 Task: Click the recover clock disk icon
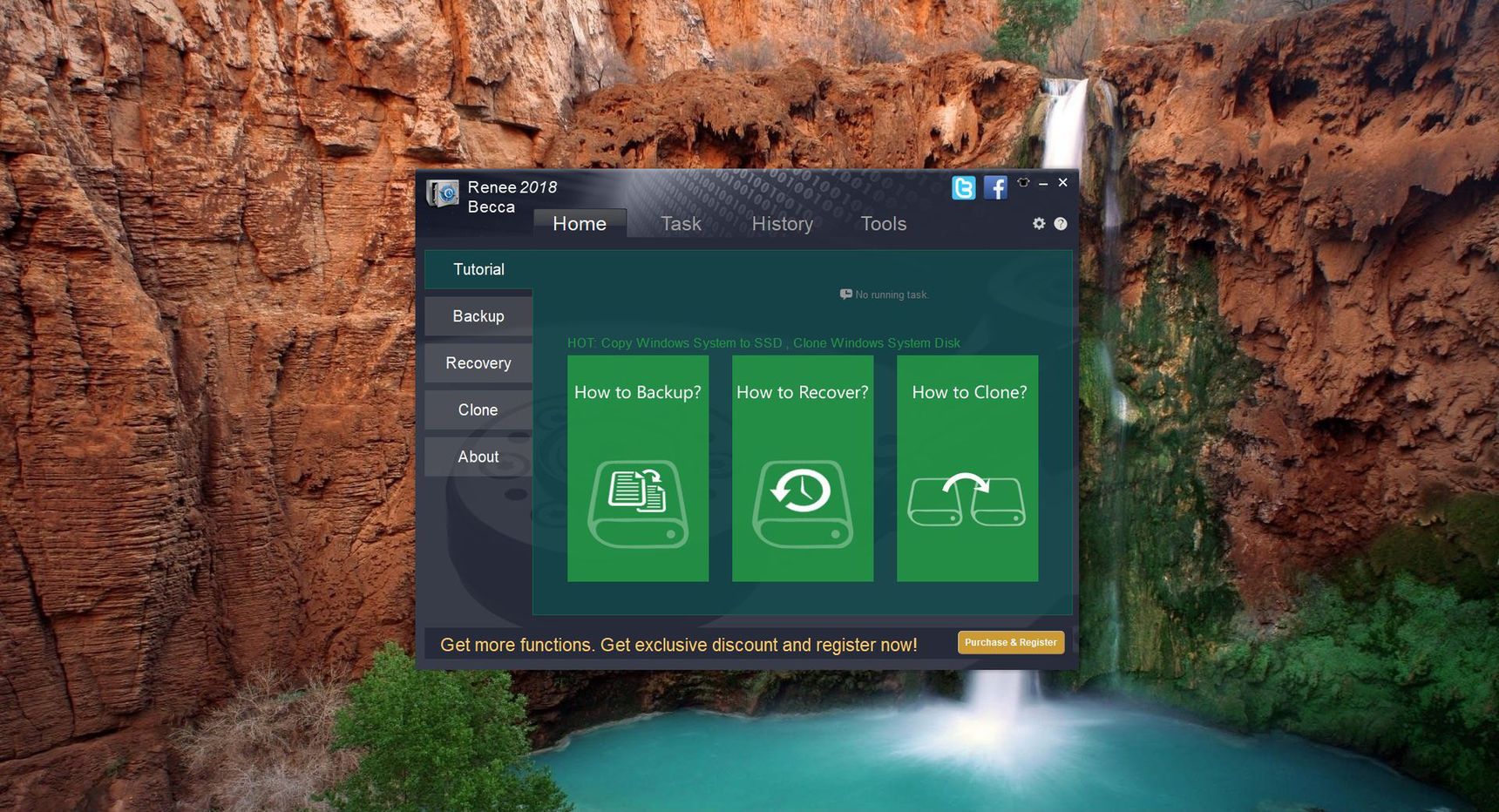[803, 504]
